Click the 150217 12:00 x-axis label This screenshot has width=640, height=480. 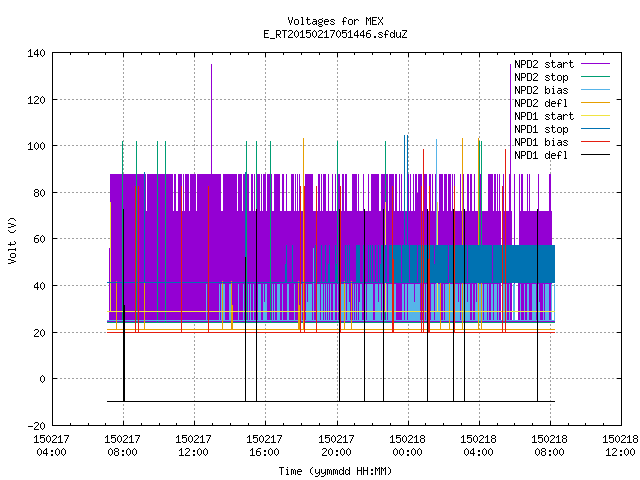click(193, 446)
